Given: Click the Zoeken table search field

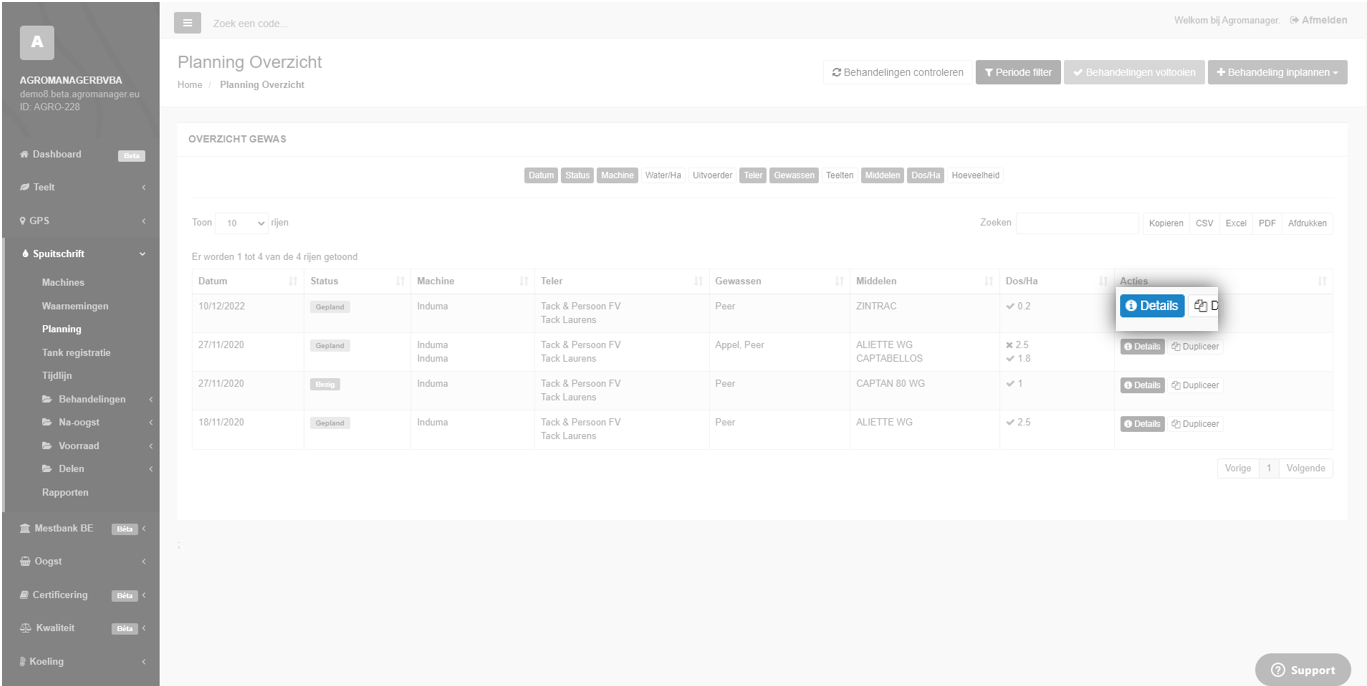Looking at the screenshot, I should [x=1077, y=223].
